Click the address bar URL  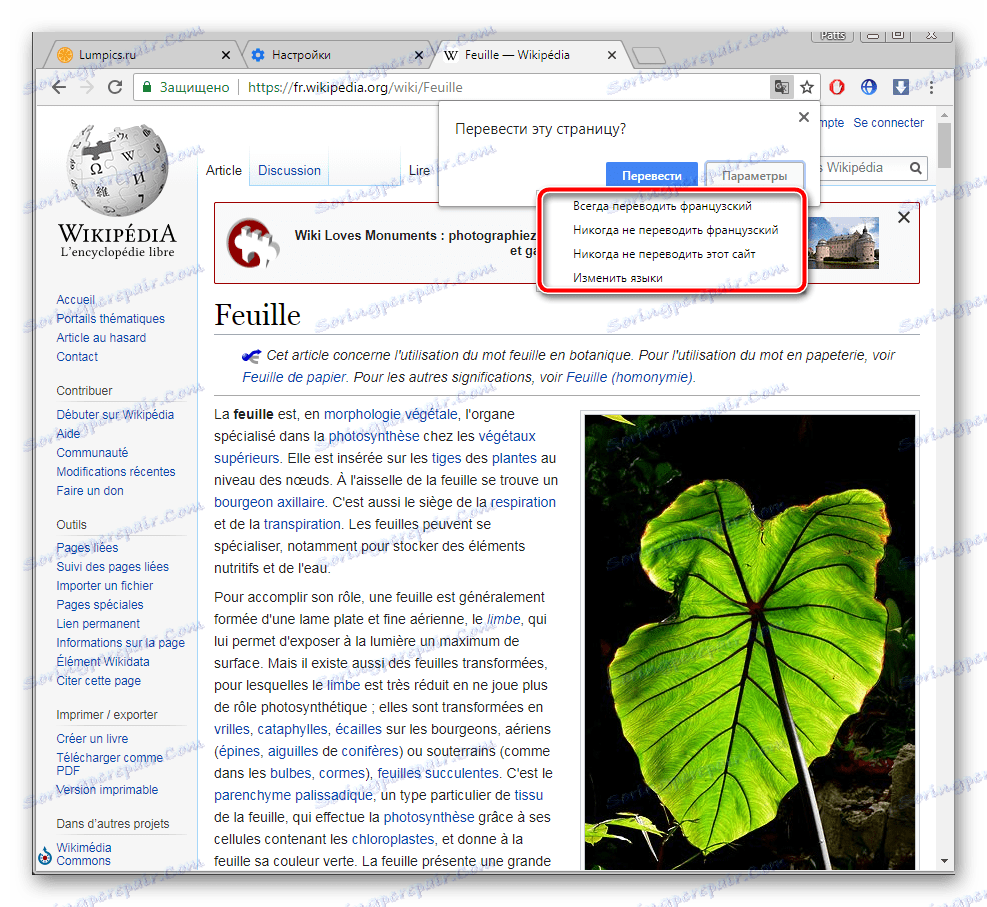coord(355,87)
